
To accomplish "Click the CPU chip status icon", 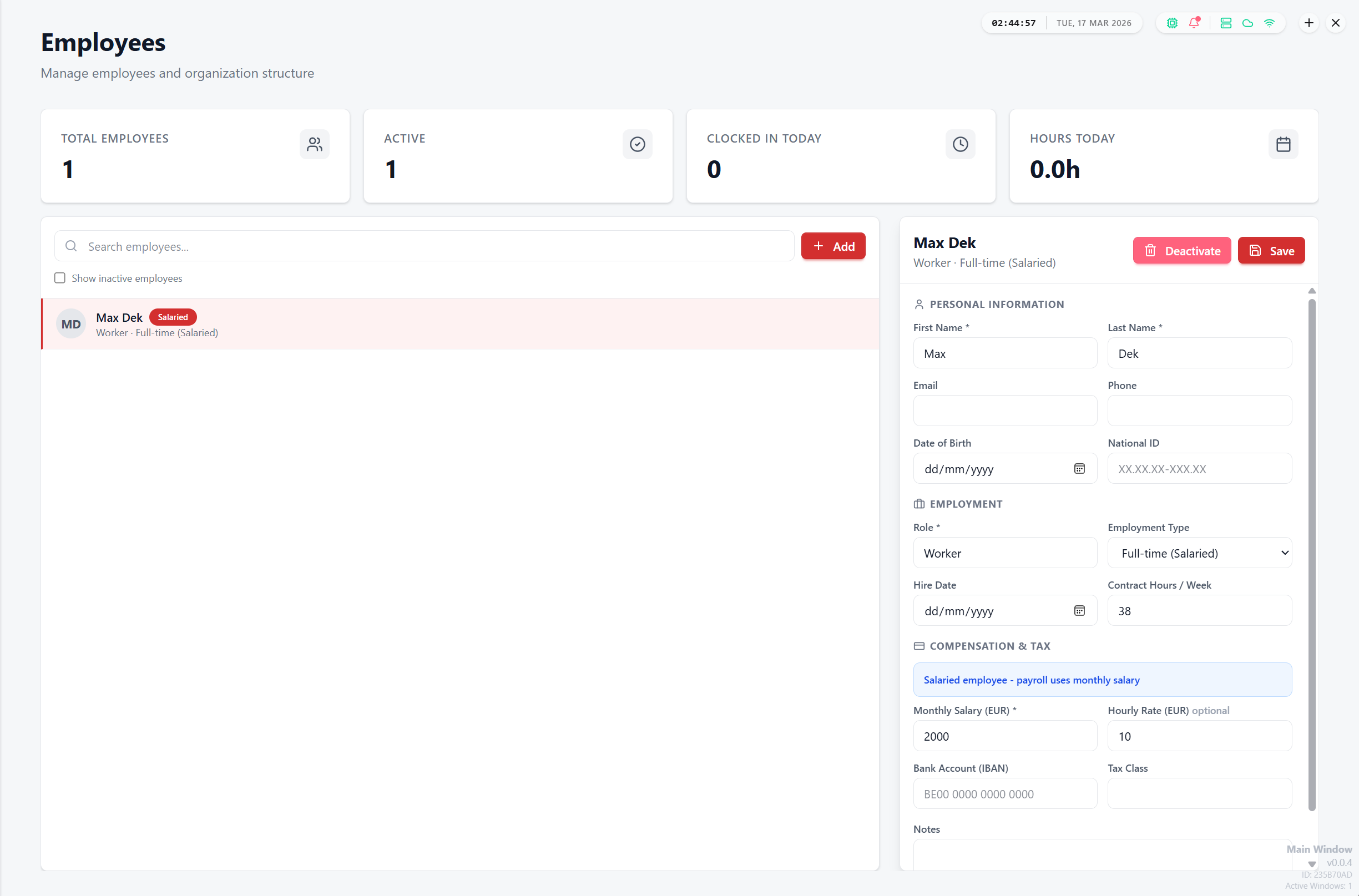I will [x=1171, y=23].
